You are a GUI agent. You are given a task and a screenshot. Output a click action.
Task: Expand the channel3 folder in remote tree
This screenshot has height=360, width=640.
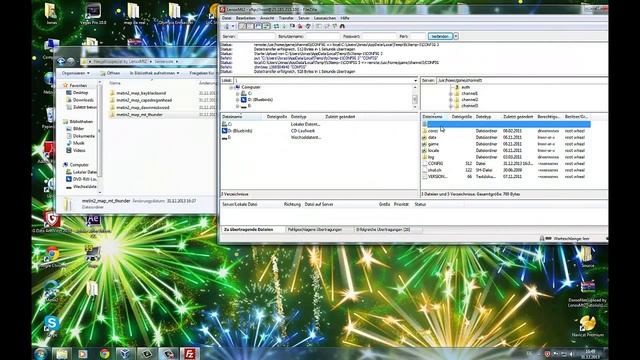pos(451,106)
